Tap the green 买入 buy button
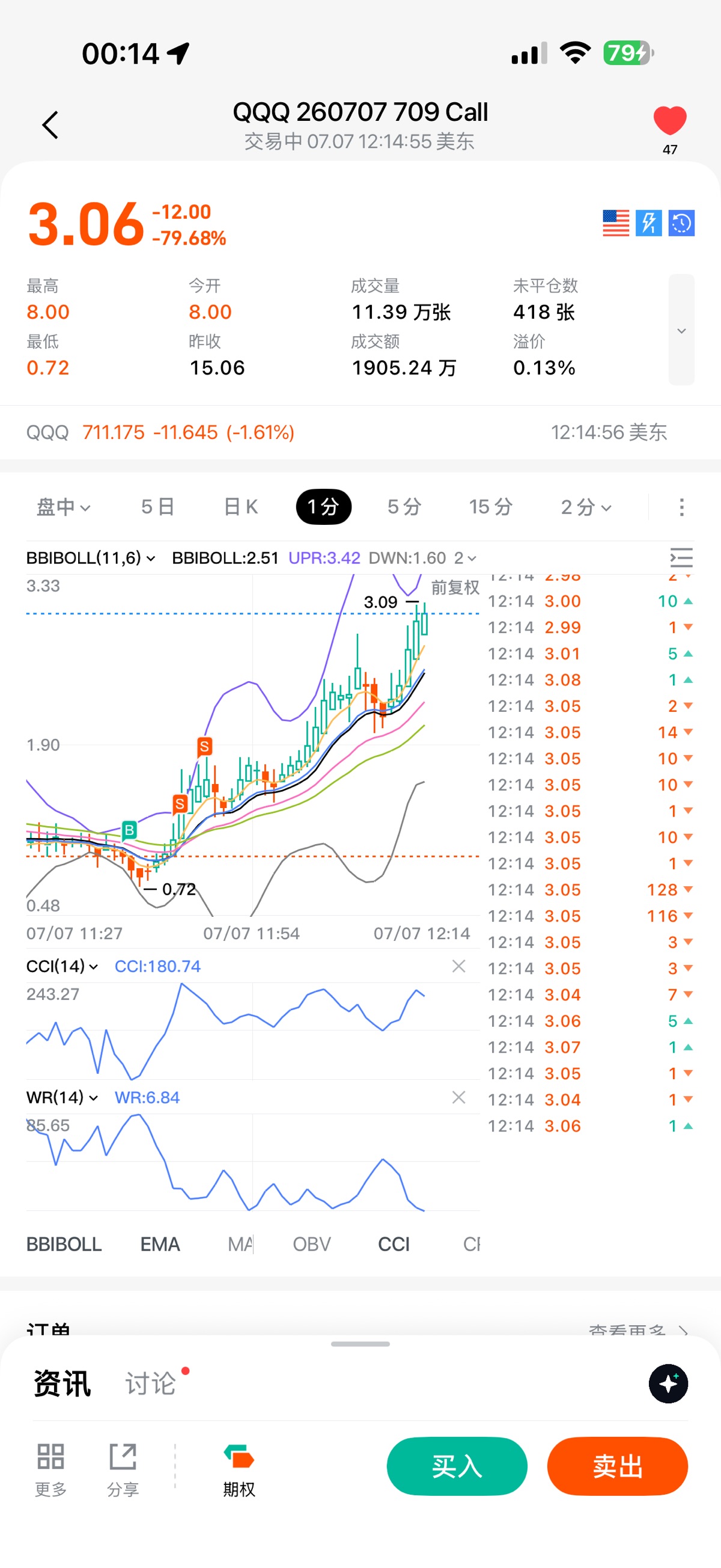 pyautogui.click(x=457, y=1466)
